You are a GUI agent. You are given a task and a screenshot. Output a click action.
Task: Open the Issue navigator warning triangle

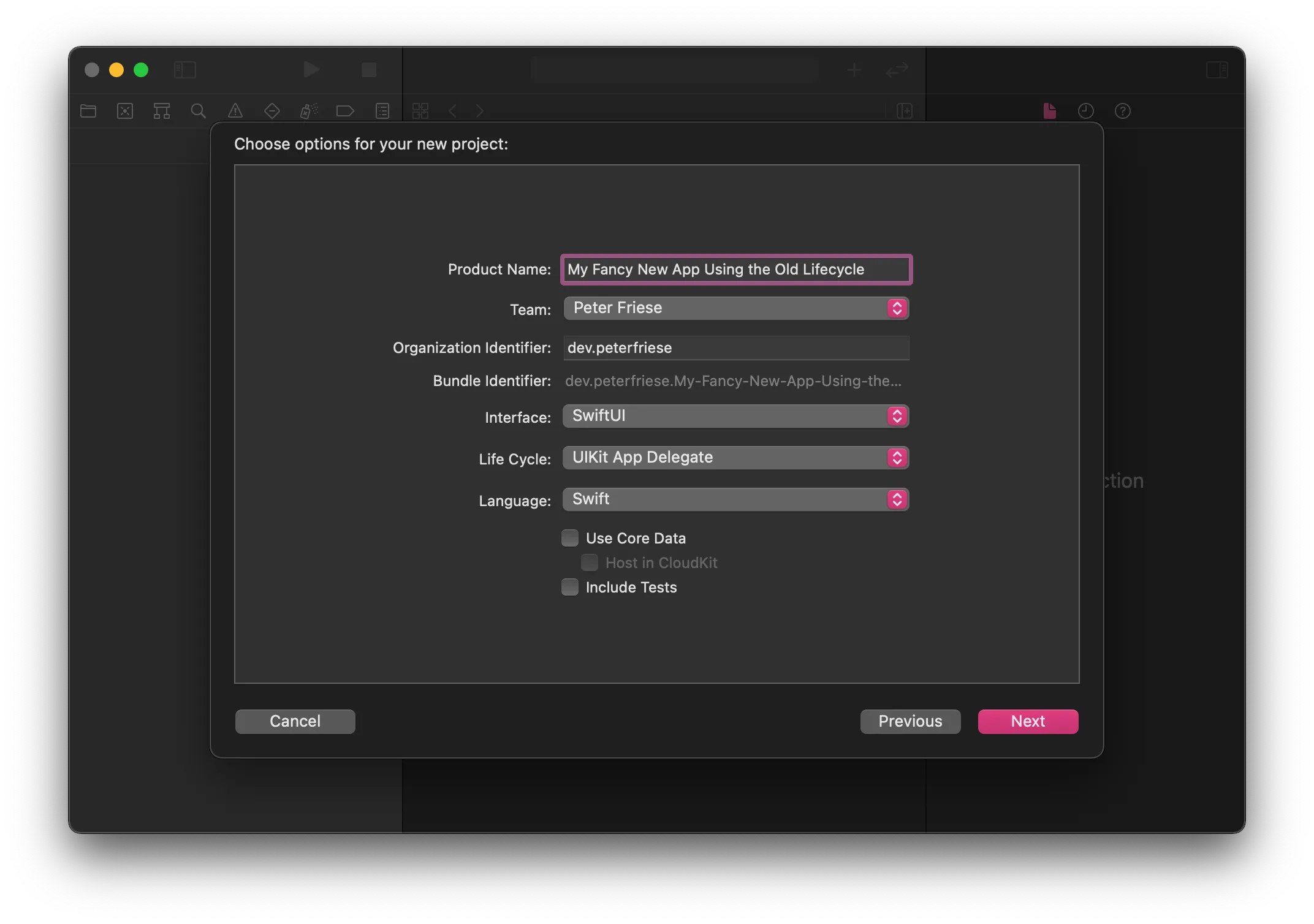tap(235, 111)
